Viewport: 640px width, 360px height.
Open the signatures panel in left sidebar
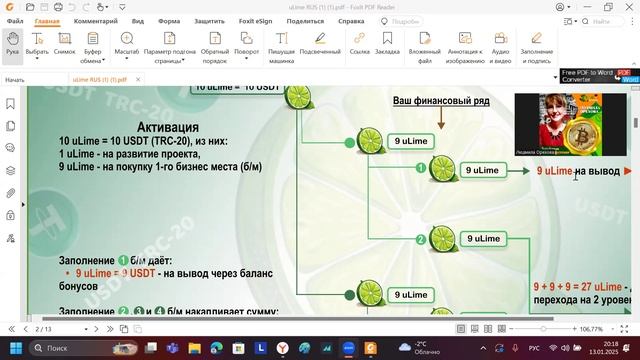[11, 238]
